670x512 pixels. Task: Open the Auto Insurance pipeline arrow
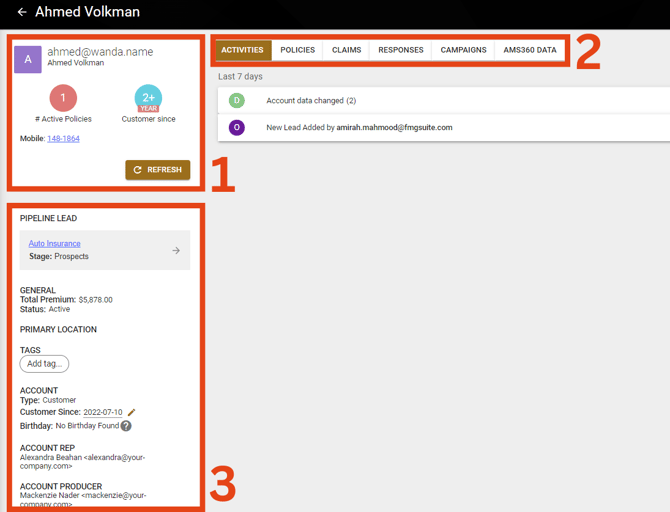click(176, 250)
